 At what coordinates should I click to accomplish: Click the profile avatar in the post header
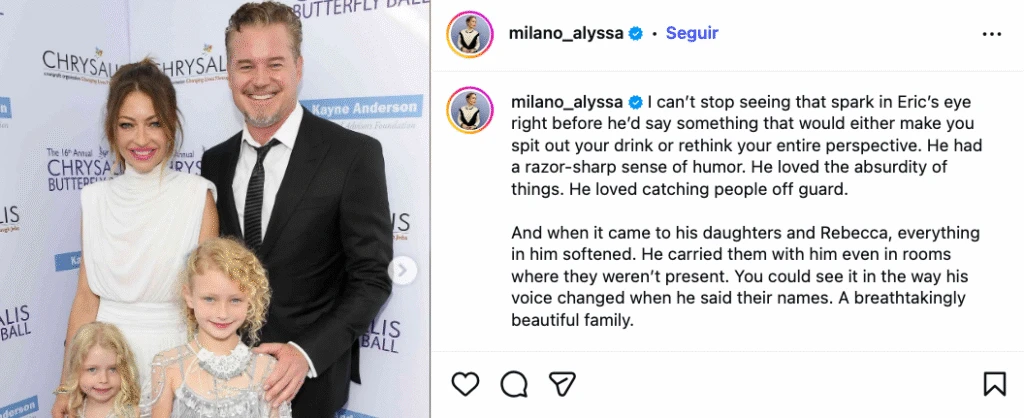pos(468,34)
